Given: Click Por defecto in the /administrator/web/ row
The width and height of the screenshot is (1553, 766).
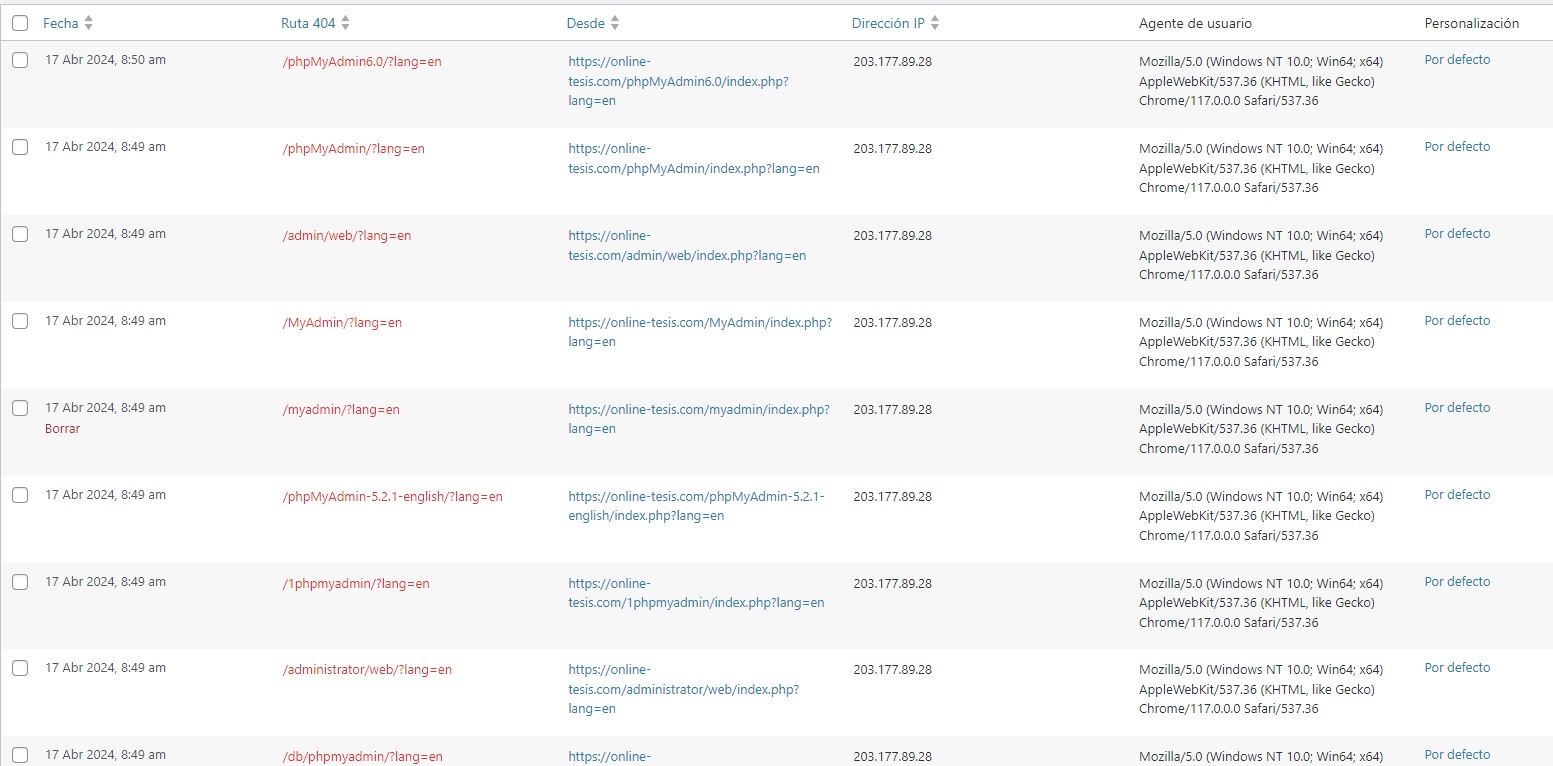Looking at the screenshot, I should pos(1457,668).
